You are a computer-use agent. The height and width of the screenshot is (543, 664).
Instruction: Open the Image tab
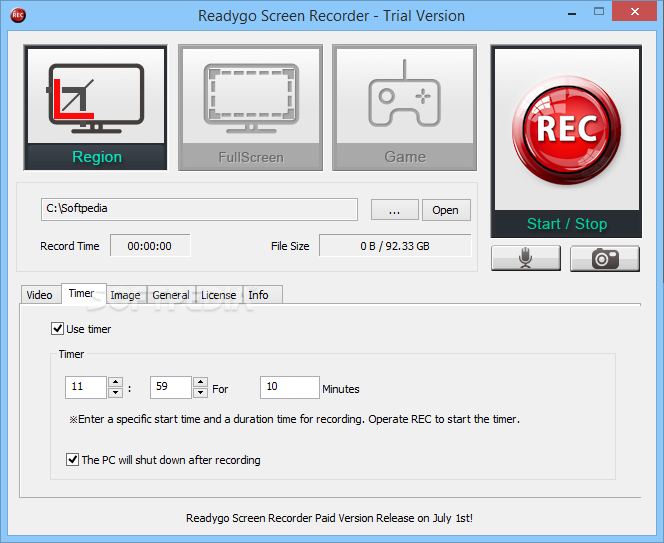pos(125,295)
